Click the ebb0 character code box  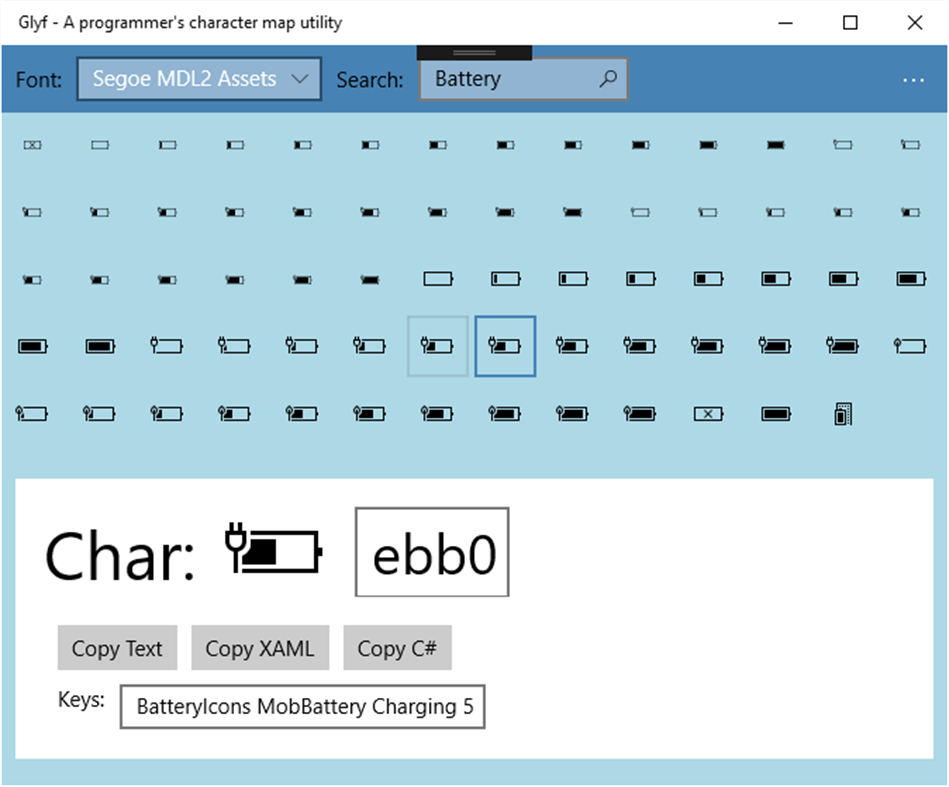click(432, 552)
